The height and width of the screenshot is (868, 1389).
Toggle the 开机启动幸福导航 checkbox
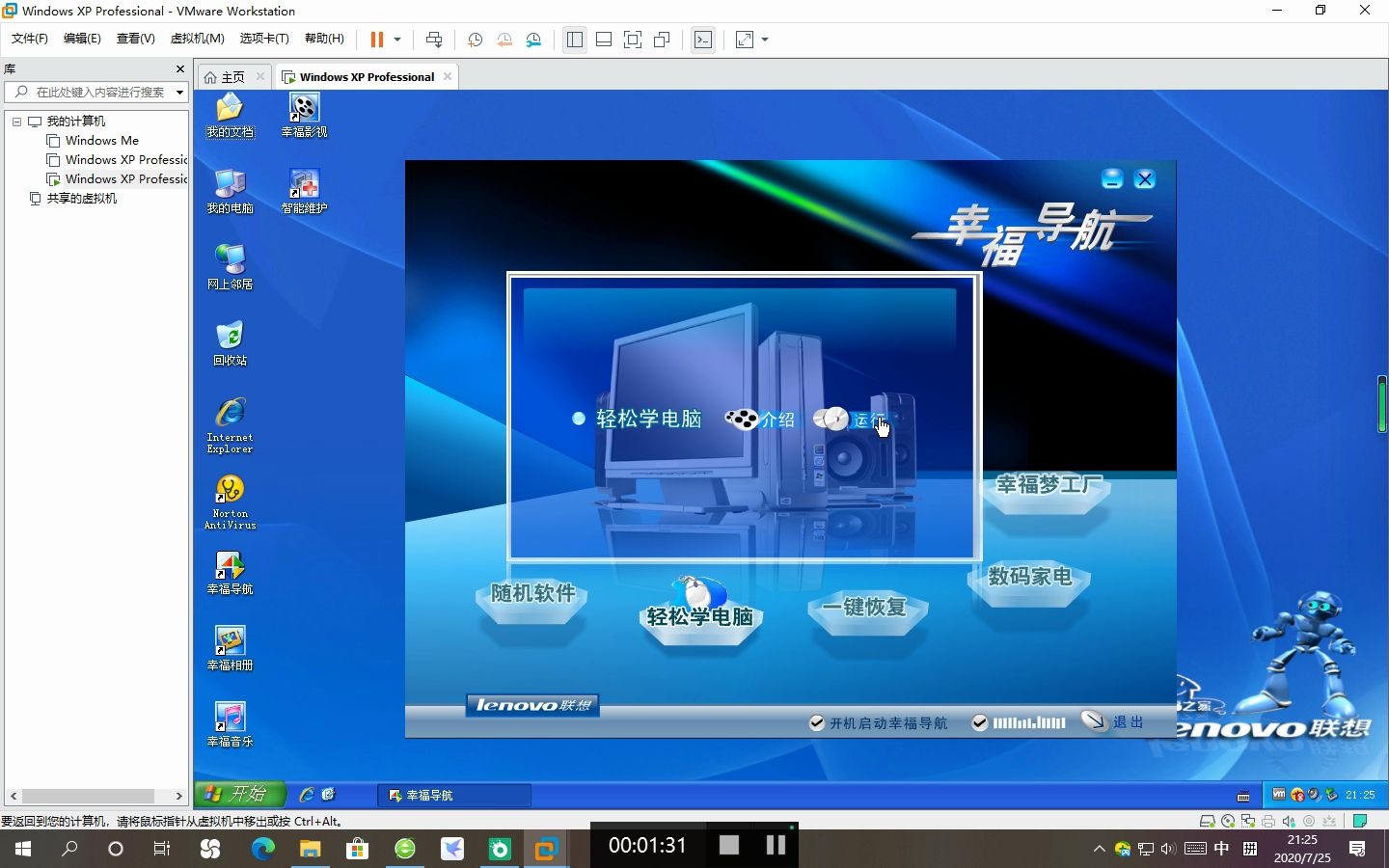[817, 723]
